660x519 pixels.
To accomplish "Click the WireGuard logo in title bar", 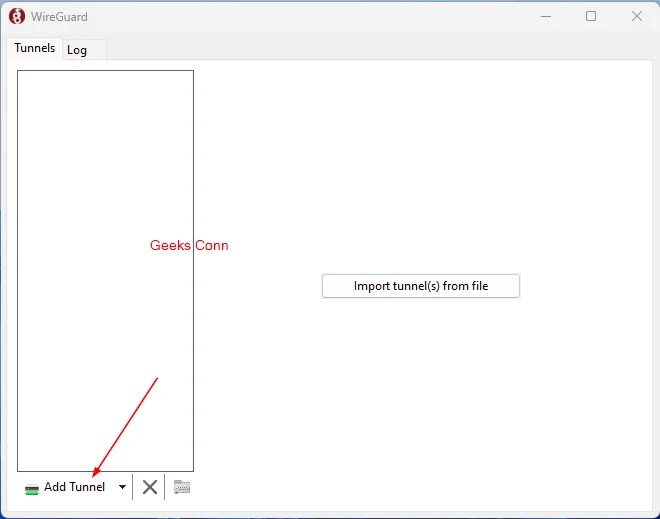I will (17, 16).
